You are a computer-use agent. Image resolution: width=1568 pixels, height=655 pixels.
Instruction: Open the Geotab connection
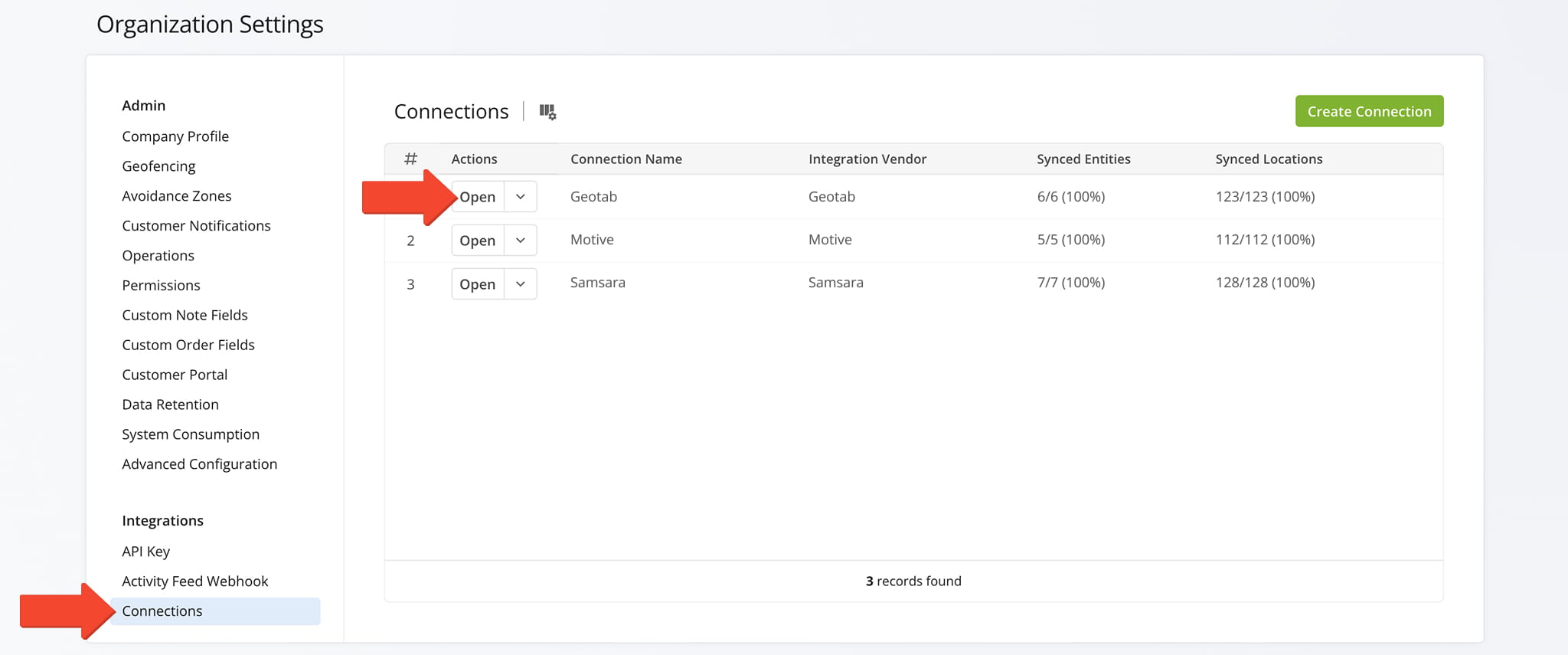(479, 197)
